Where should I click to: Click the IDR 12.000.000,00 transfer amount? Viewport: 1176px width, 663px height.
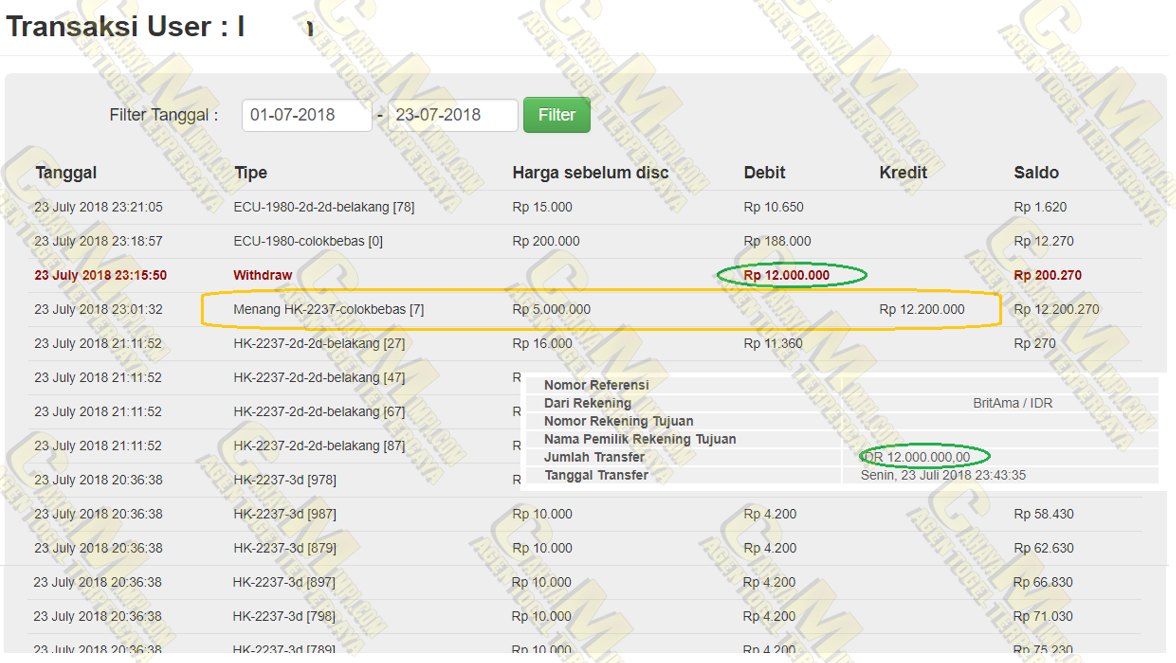916,458
